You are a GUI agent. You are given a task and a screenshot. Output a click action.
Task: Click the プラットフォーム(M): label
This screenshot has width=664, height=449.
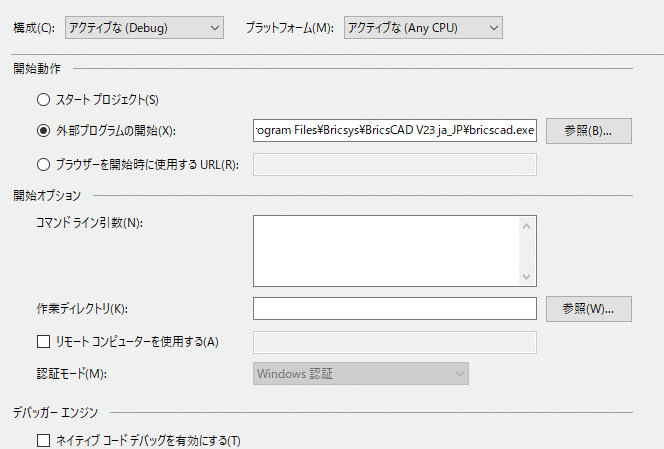click(x=290, y=28)
